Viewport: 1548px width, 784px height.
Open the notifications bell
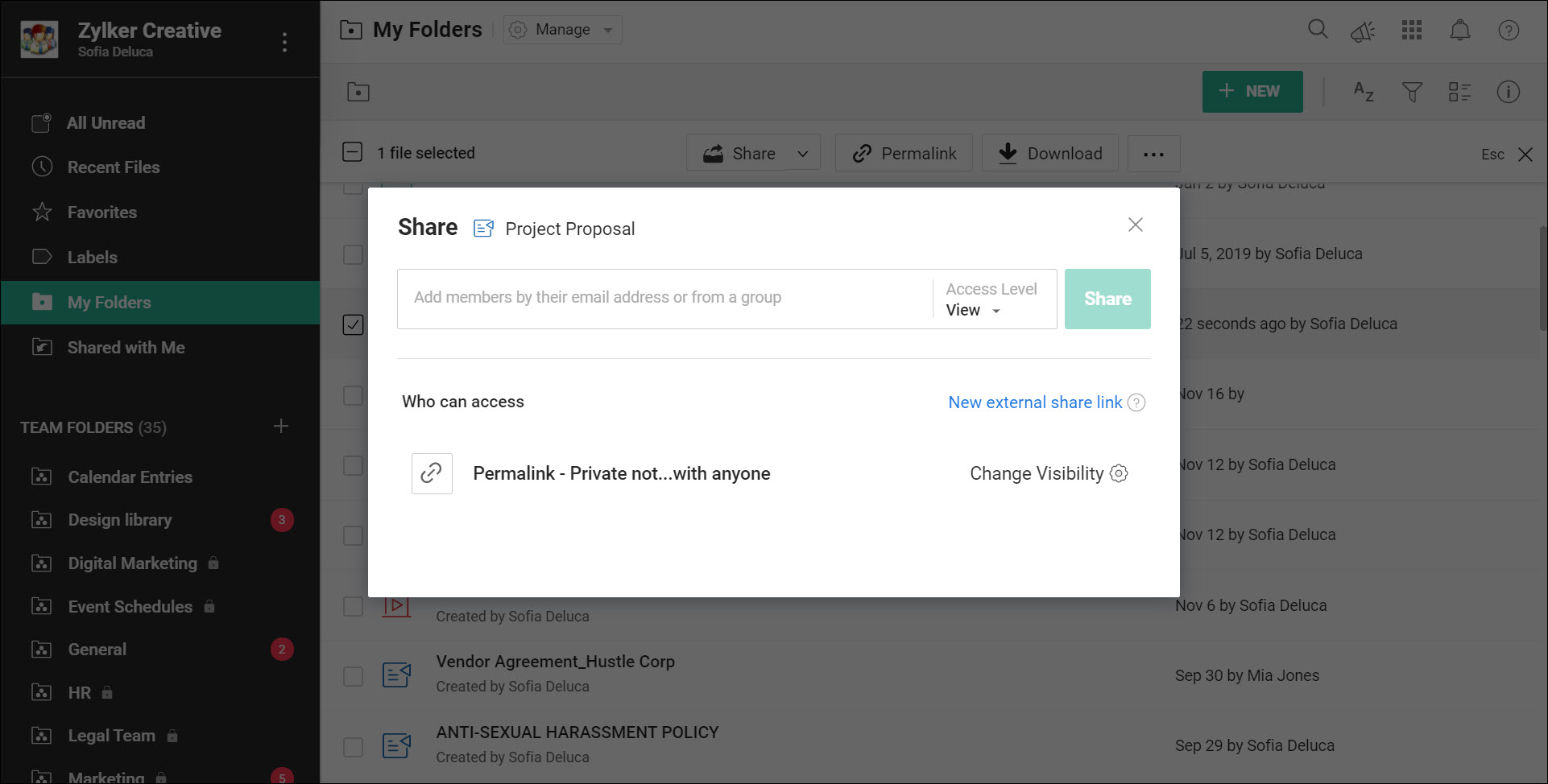coord(1459,31)
